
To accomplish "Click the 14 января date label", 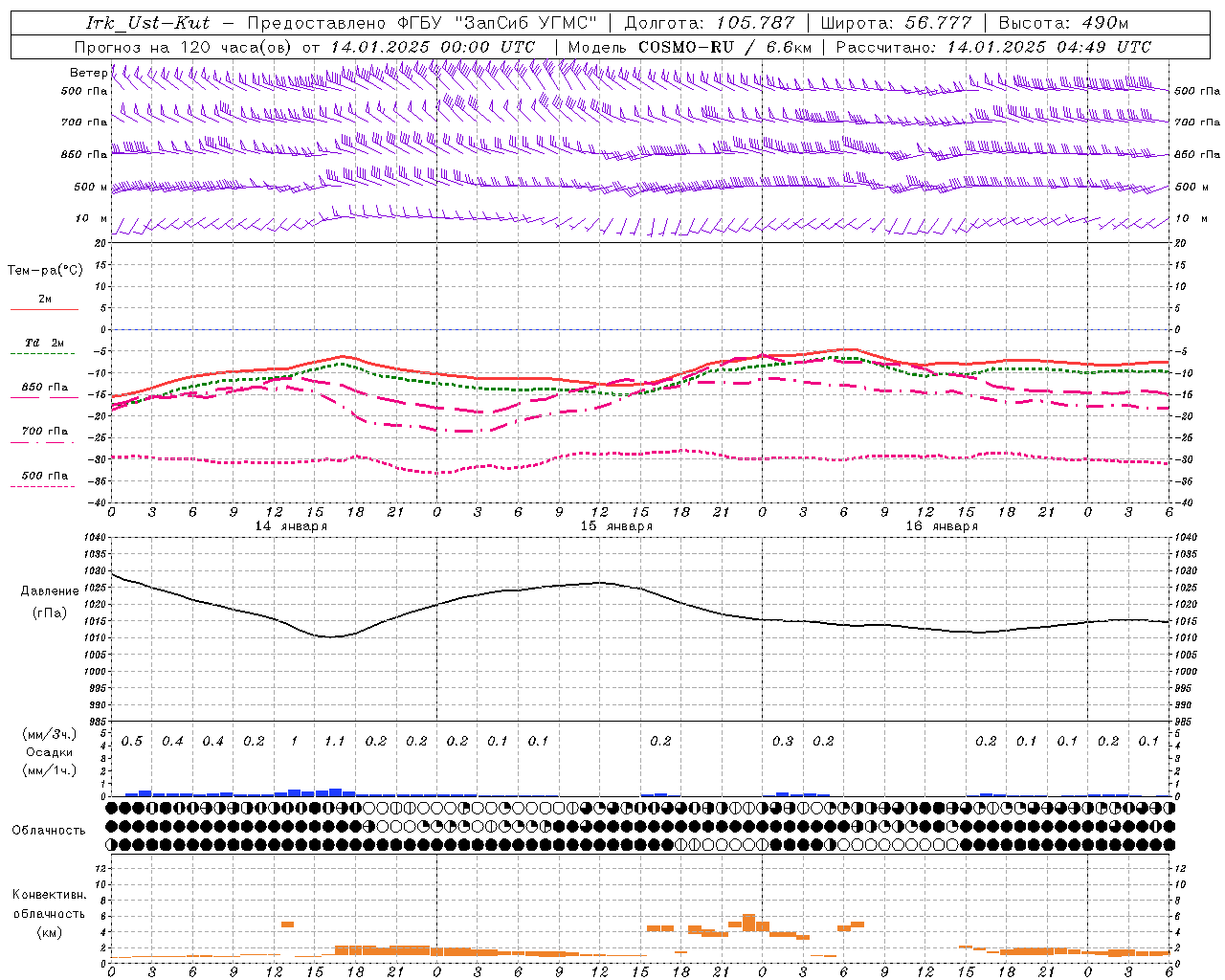I will point(291,526).
